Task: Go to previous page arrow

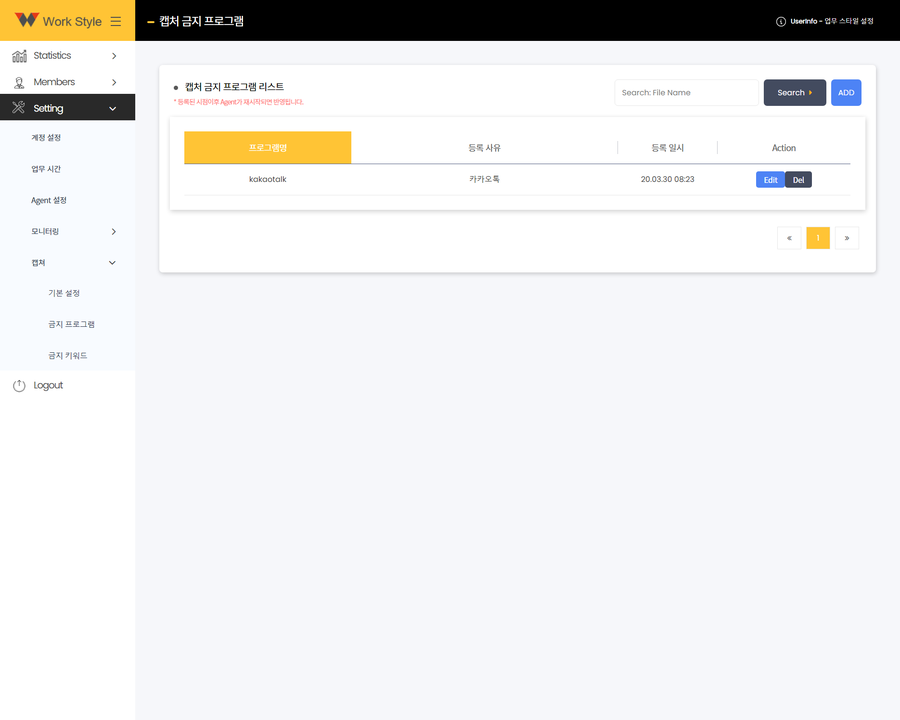Action: pyautogui.click(x=789, y=238)
